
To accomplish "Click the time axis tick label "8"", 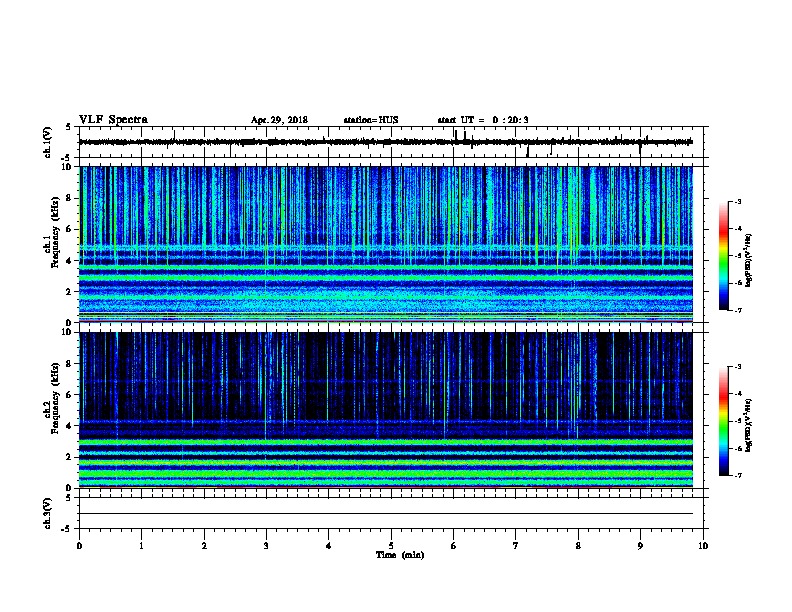I will tap(578, 546).
